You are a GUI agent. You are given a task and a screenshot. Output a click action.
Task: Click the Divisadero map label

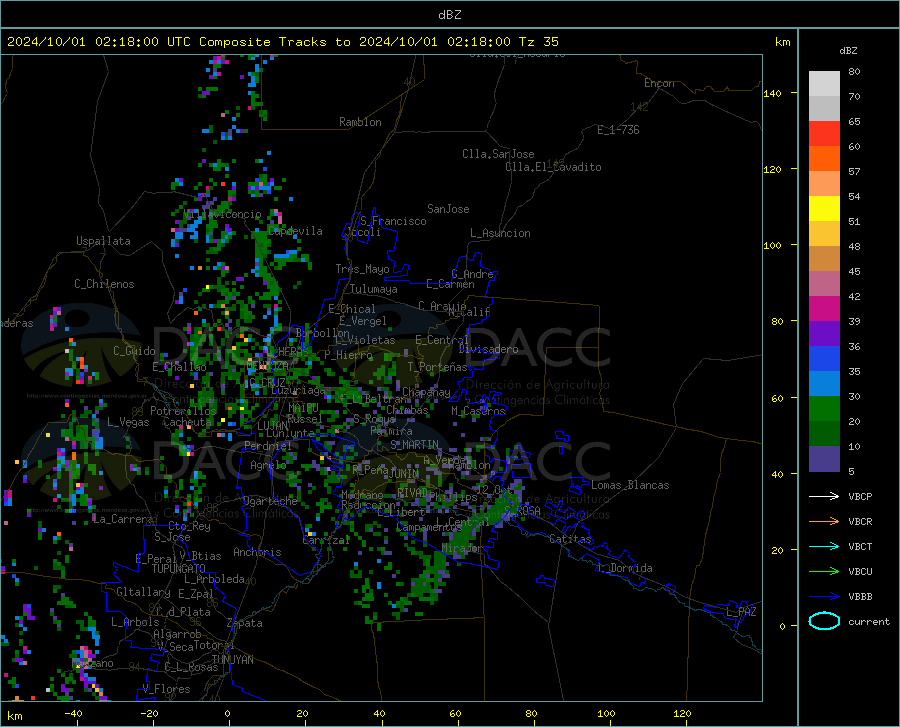(488, 349)
